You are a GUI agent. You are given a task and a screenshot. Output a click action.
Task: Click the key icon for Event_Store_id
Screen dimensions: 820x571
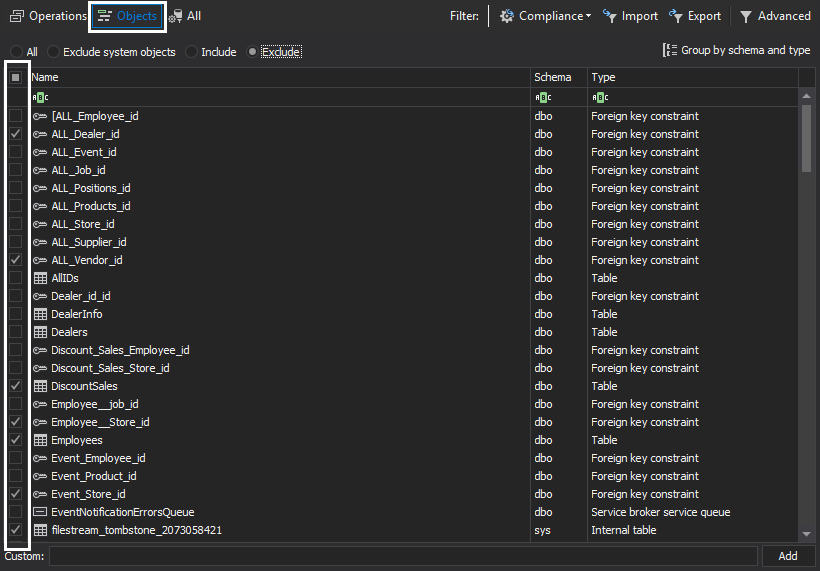click(x=40, y=494)
